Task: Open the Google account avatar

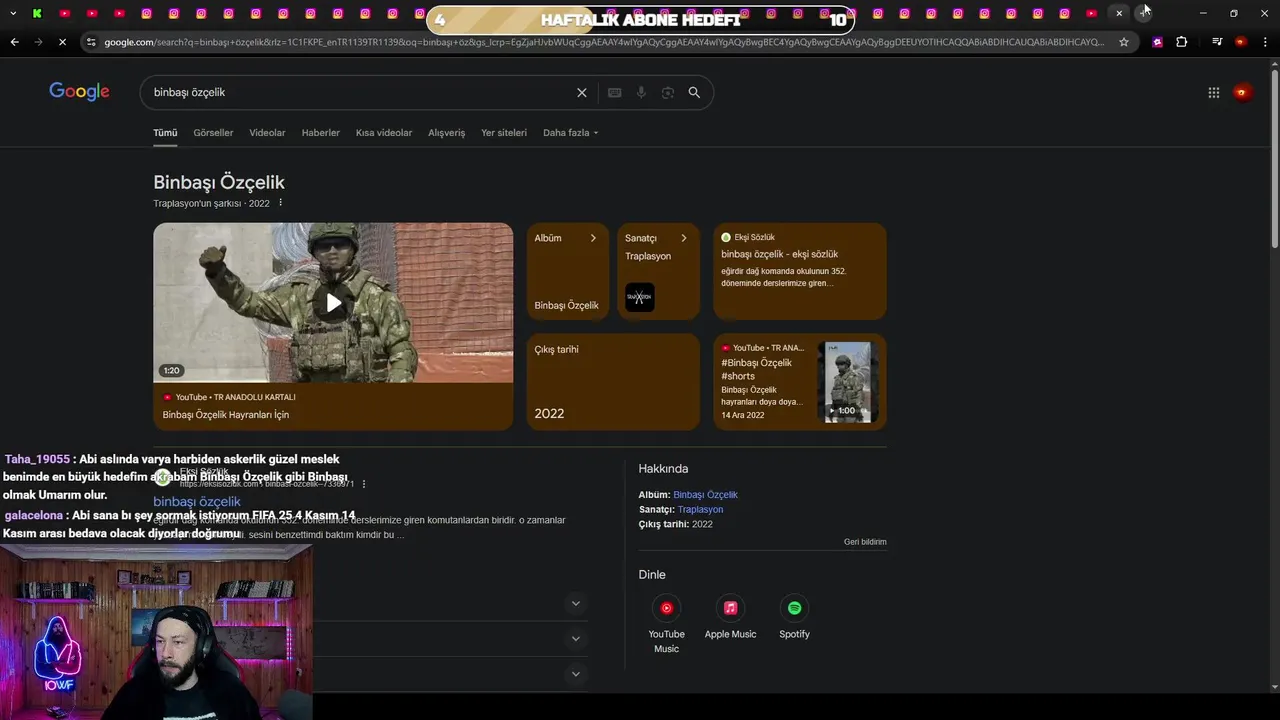Action: click(1243, 92)
